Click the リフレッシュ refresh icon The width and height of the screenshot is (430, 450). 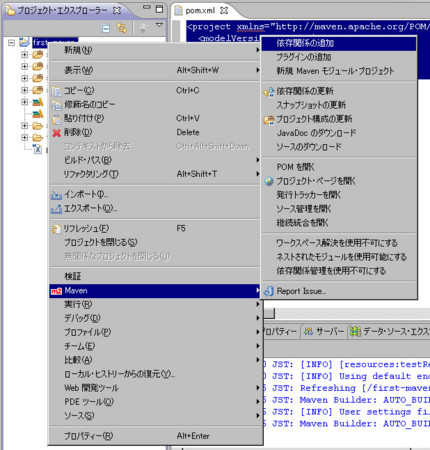56,229
